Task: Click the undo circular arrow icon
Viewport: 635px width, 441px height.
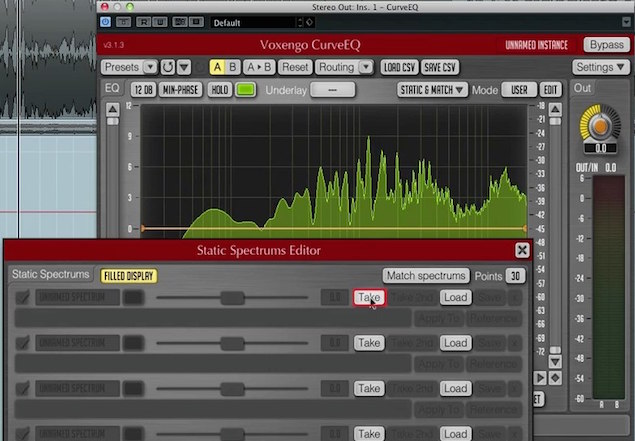Action: pos(168,67)
